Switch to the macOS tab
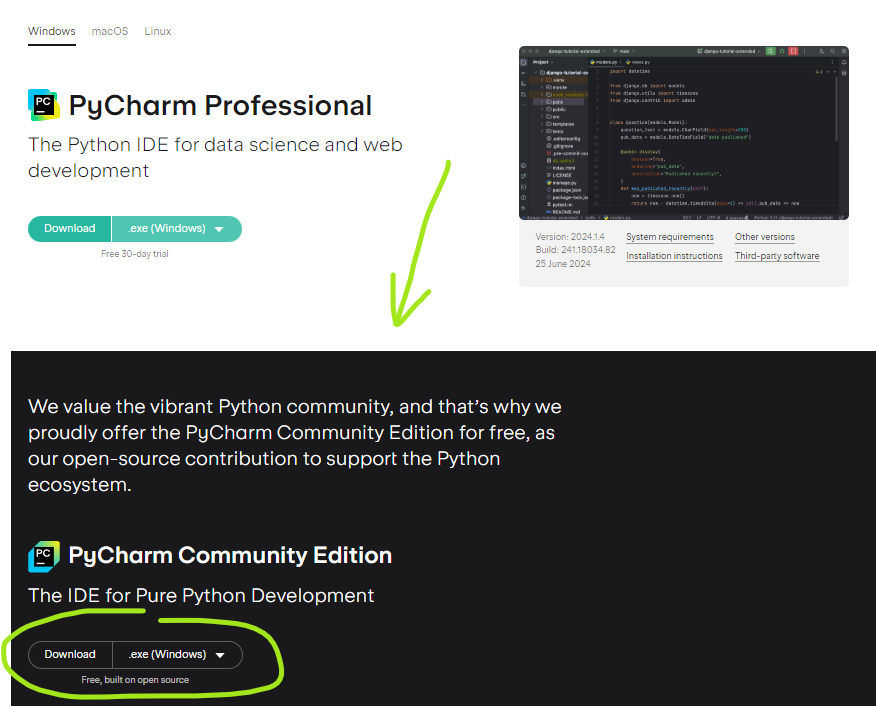Screen dimensions: 876x706 pos(110,31)
